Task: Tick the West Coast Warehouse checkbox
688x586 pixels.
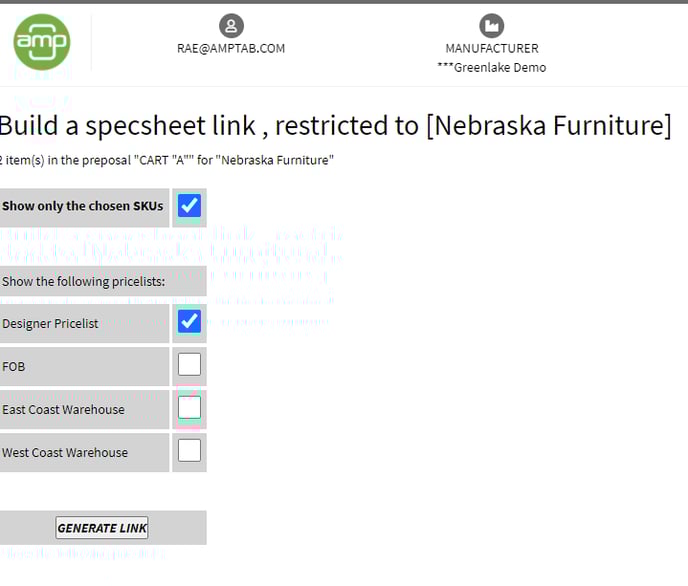Action: (189, 450)
